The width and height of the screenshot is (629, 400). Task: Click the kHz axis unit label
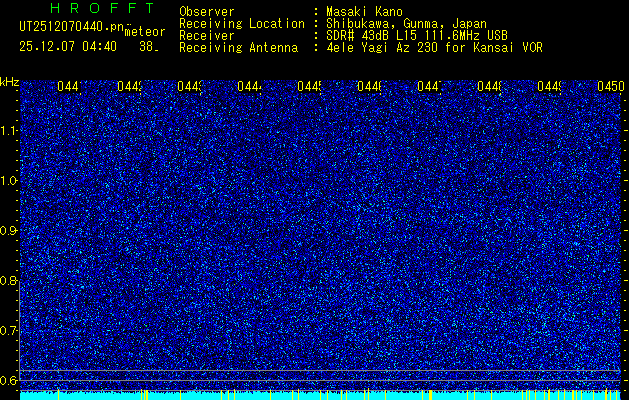click(9, 82)
